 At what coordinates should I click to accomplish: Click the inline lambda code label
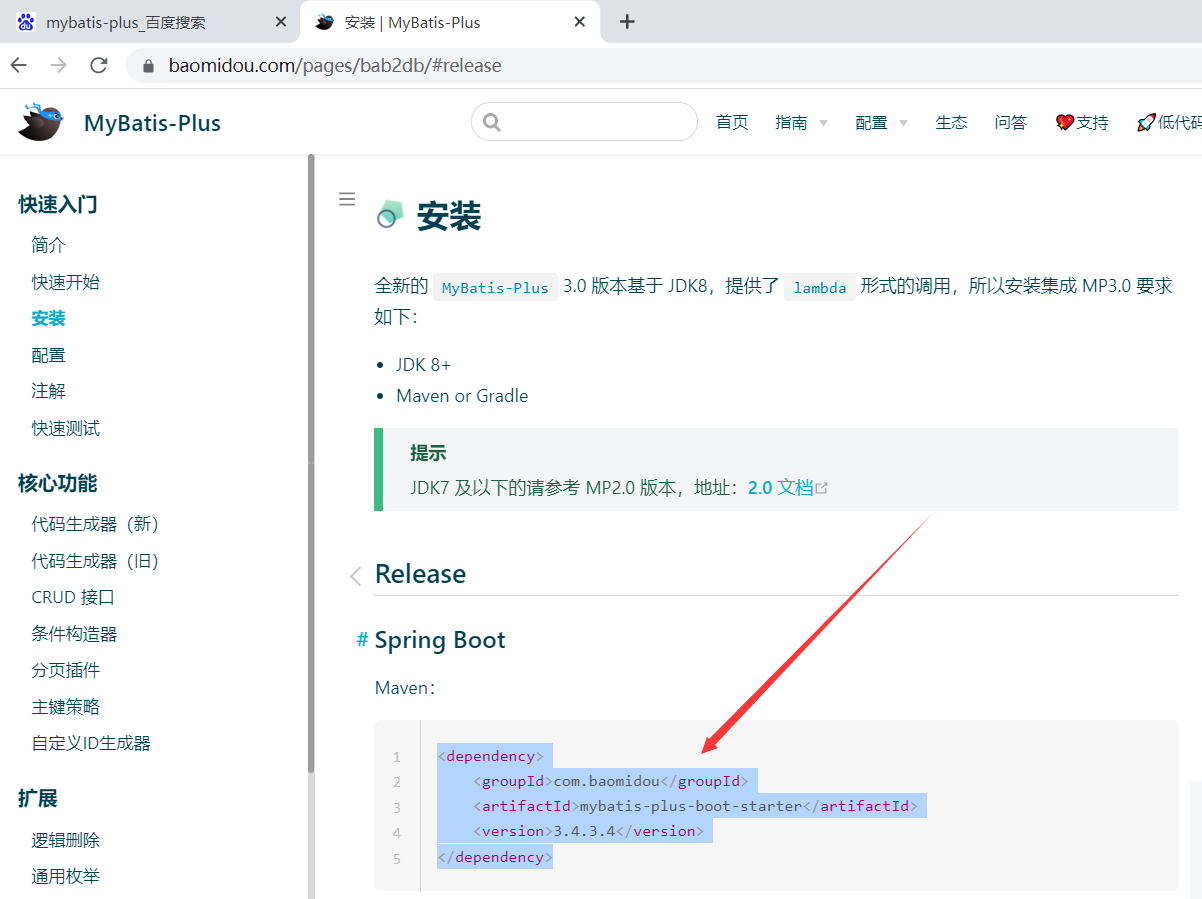click(x=820, y=288)
